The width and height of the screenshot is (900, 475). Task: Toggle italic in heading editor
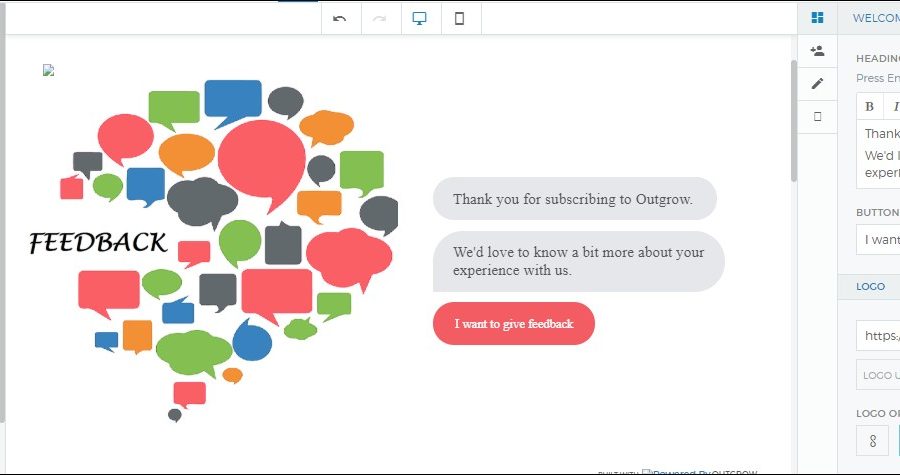tap(894, 107)
